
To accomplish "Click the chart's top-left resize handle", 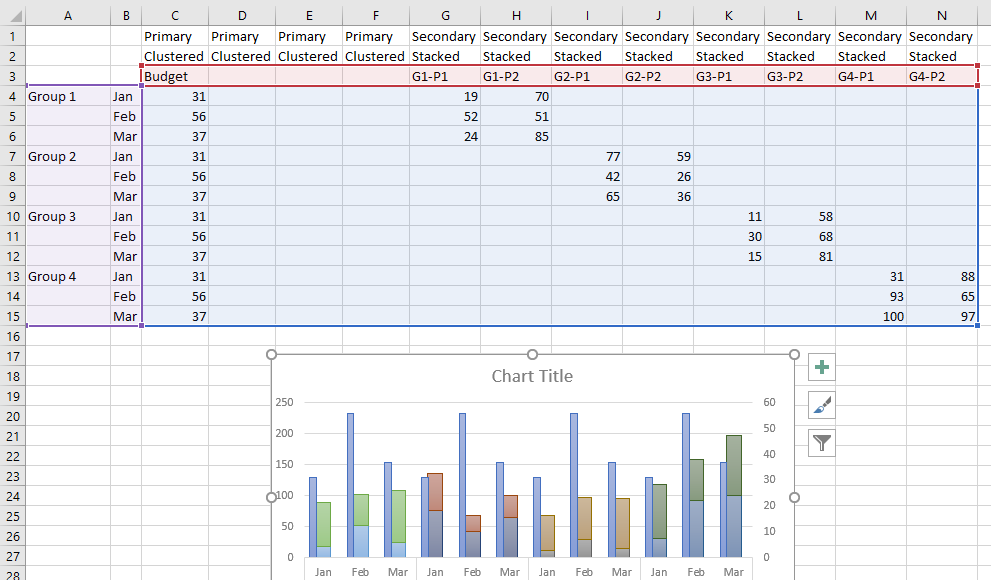I will [271, 355].
